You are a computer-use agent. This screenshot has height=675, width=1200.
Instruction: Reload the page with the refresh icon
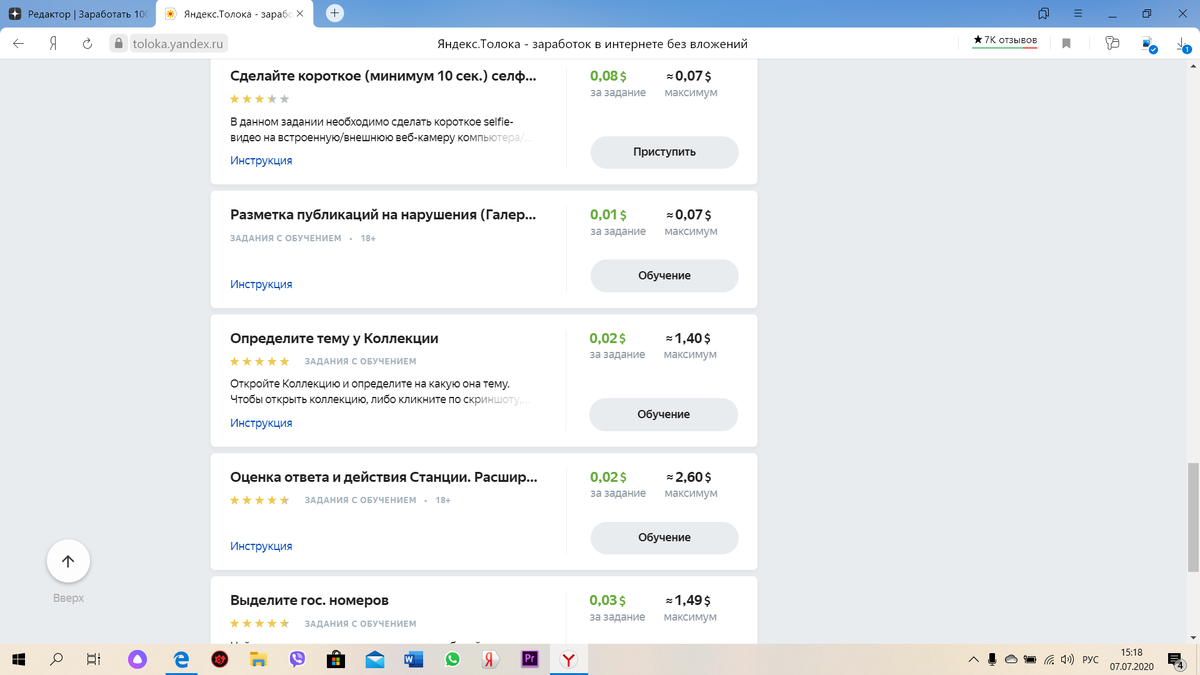pyautogui.click(x=87, y=43)
